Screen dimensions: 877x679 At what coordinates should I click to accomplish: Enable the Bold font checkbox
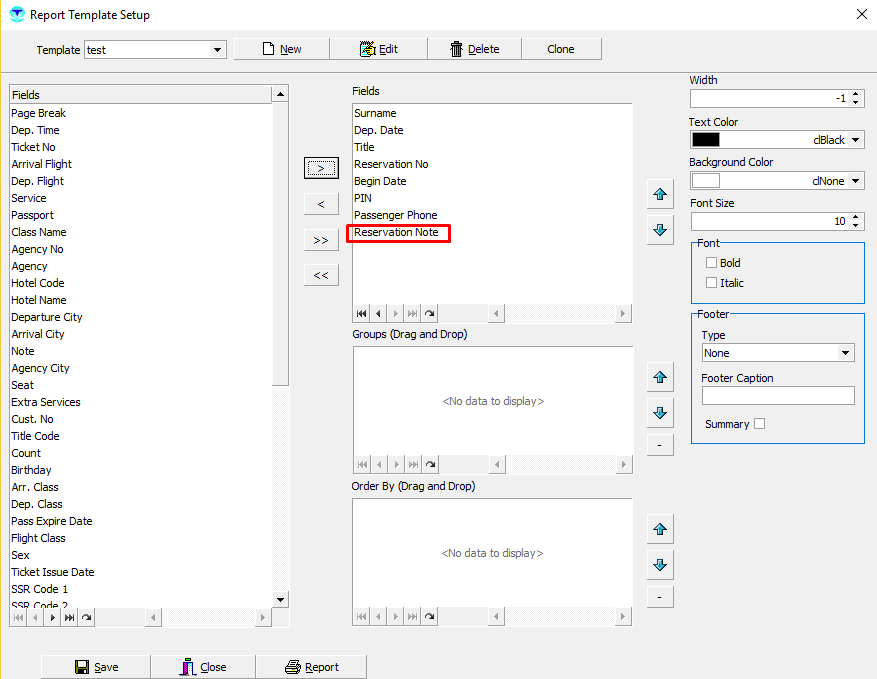point(712,263)
